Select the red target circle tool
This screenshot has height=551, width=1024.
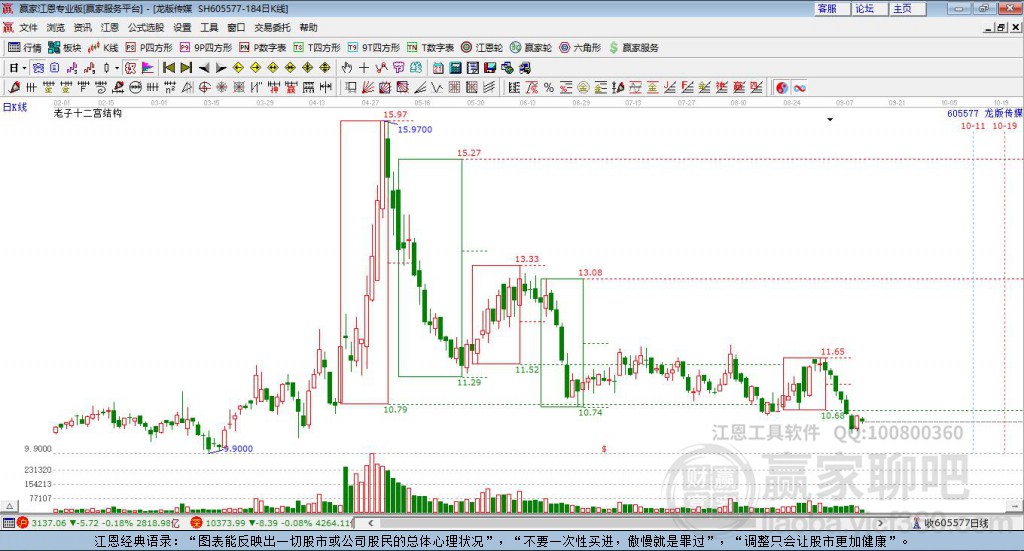pyautogui.click(x=204, y=87)
